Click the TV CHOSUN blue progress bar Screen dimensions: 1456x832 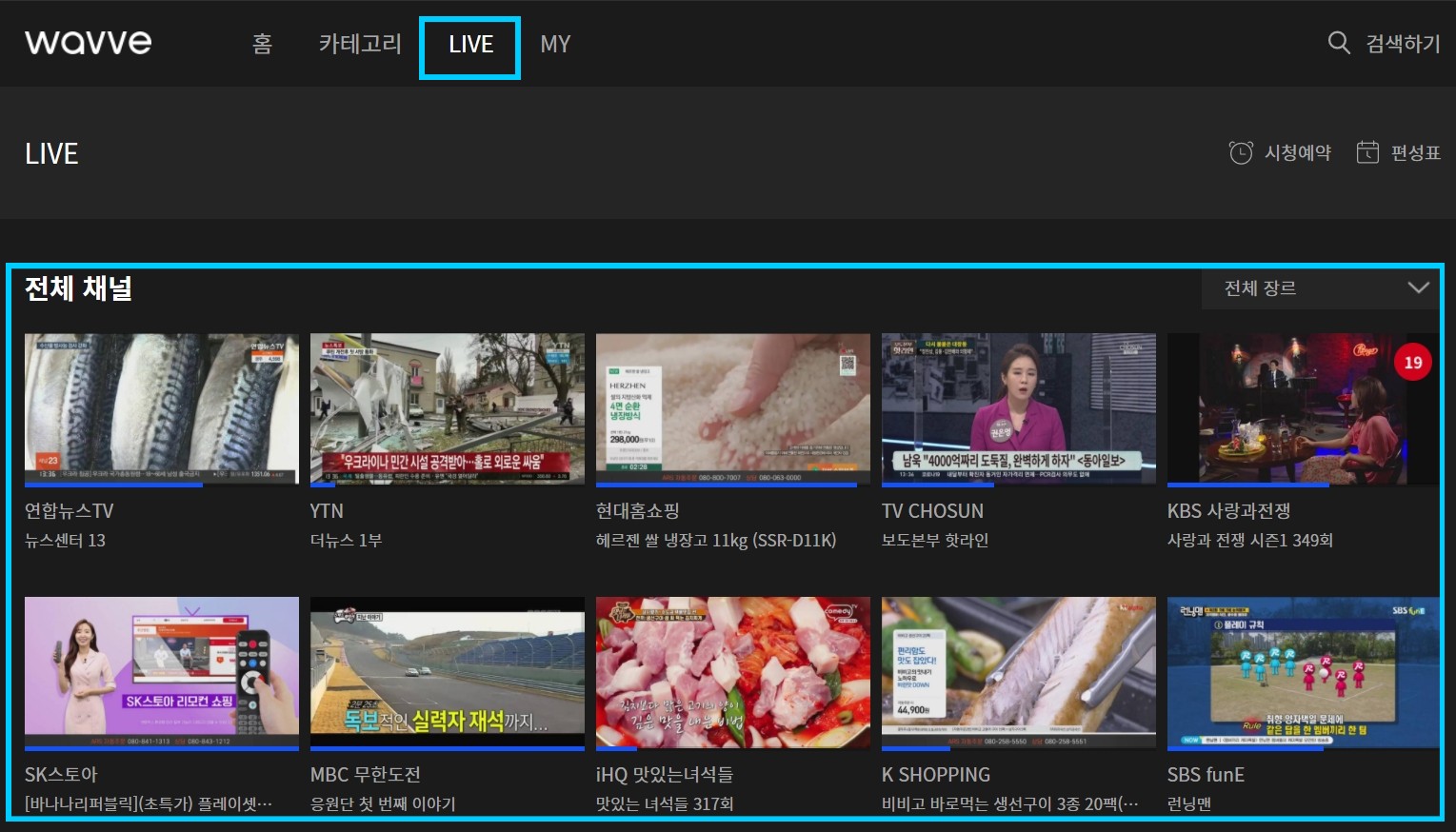pyautogui.click(x=939, y=485)
